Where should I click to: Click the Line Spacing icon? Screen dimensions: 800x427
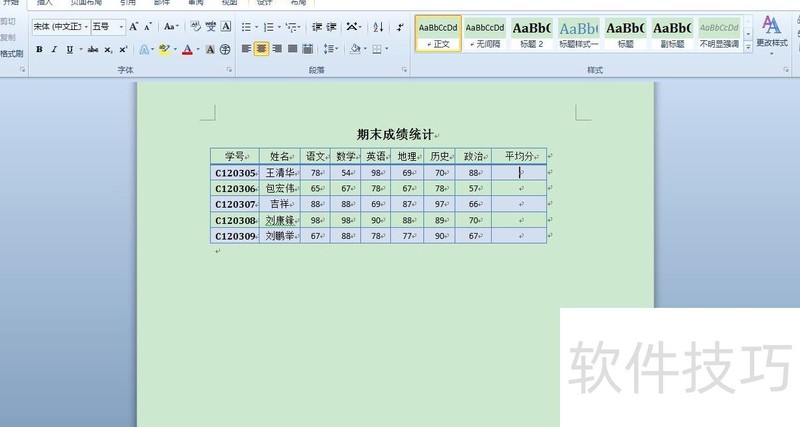click(x=328, y=49)
